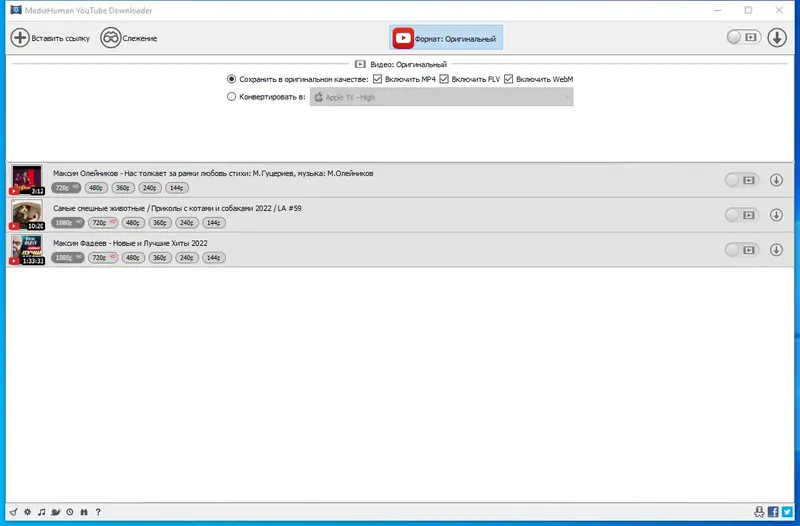Screen dimensions: 800x526
Task: Download the Самые смешные животные video
Action: click(x=776, y=215)
